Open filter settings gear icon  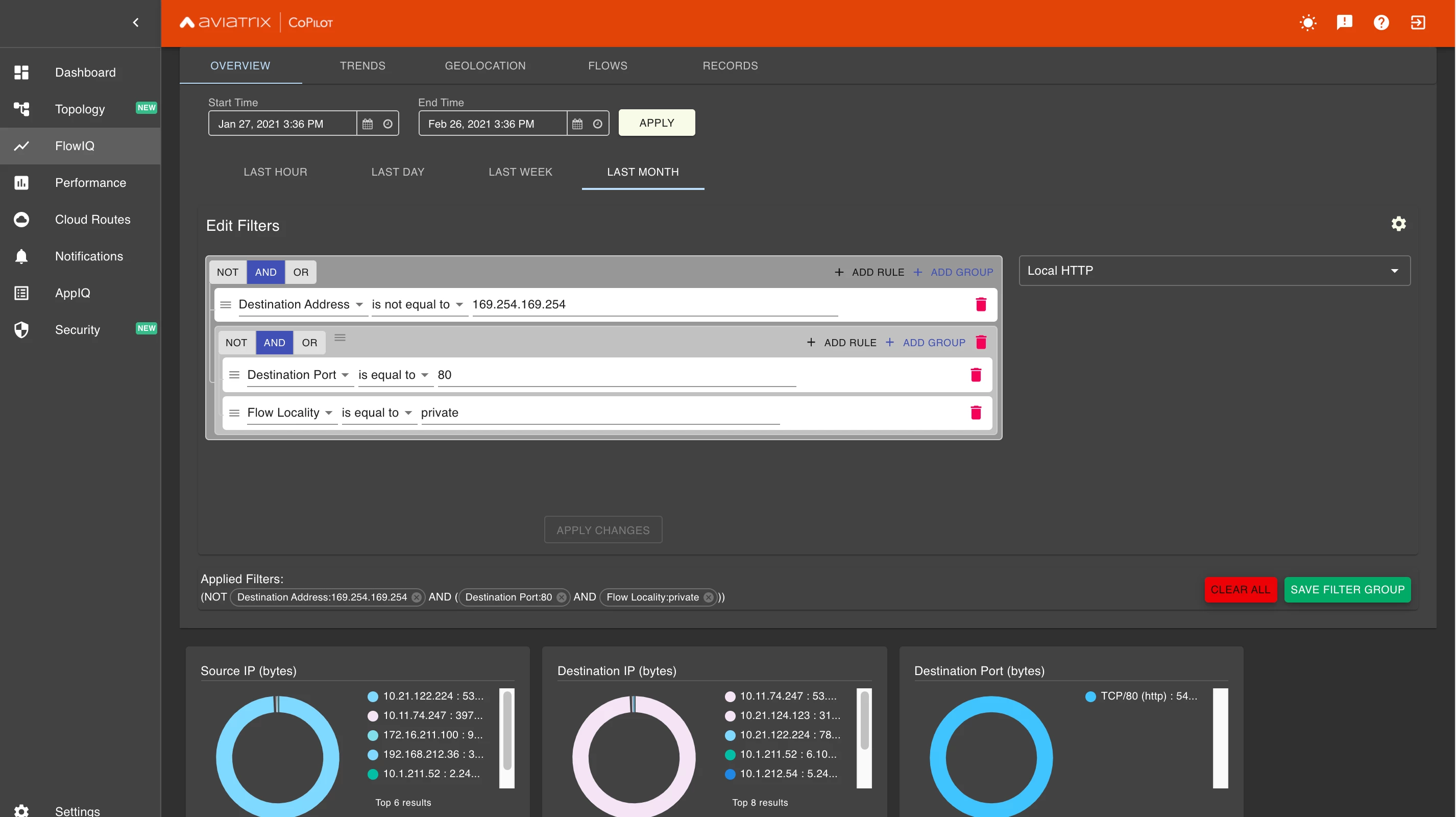click(x=1398, y=224)
